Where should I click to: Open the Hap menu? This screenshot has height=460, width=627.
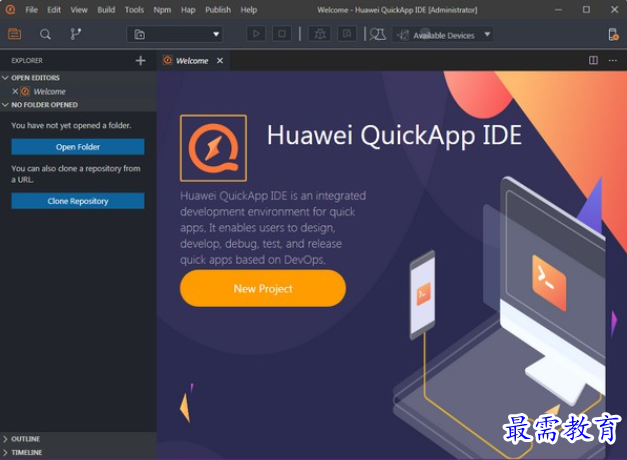188,10
